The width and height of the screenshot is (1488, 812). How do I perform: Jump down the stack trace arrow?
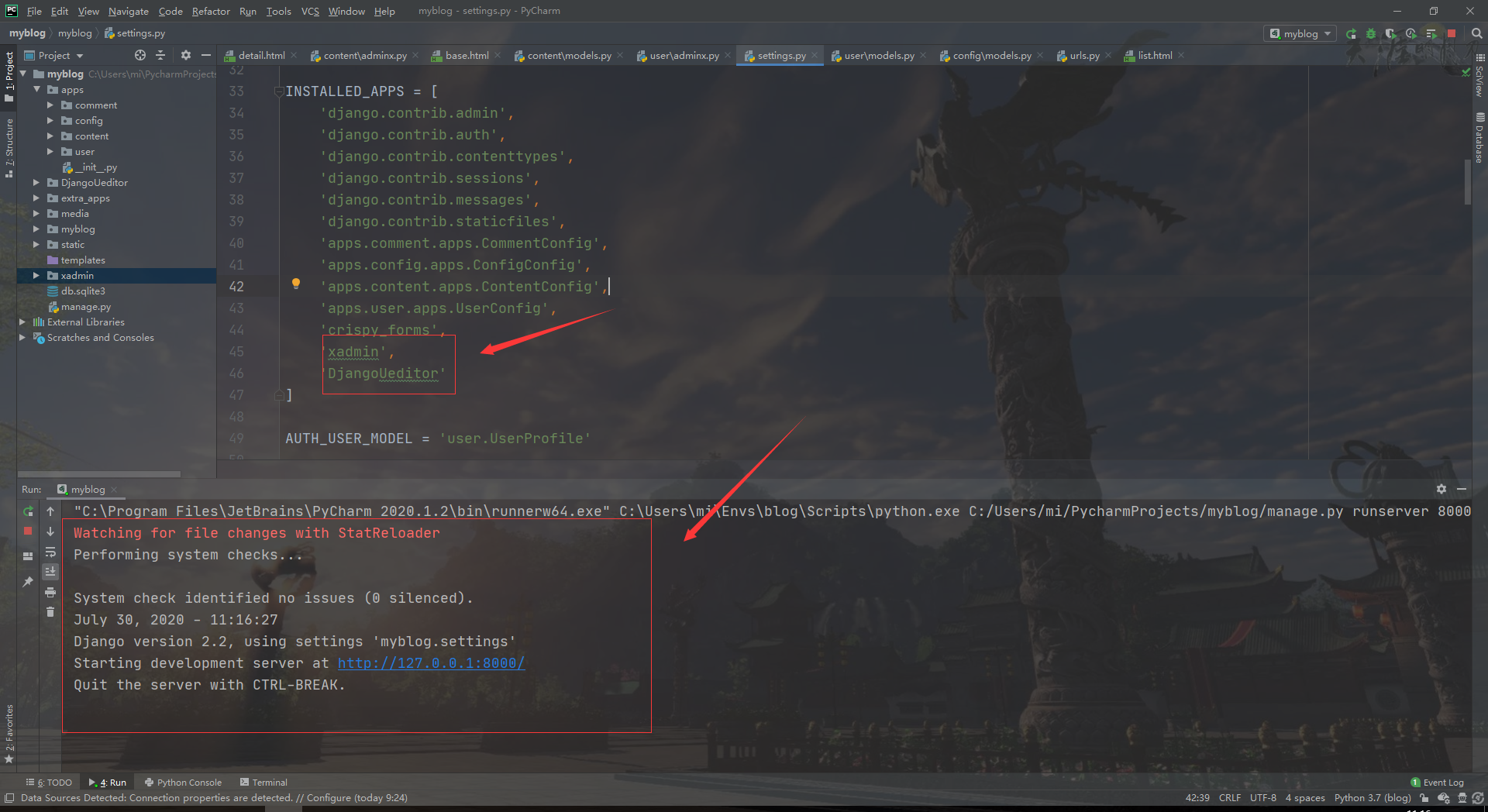pyautogui.click(x=50, y=532)
